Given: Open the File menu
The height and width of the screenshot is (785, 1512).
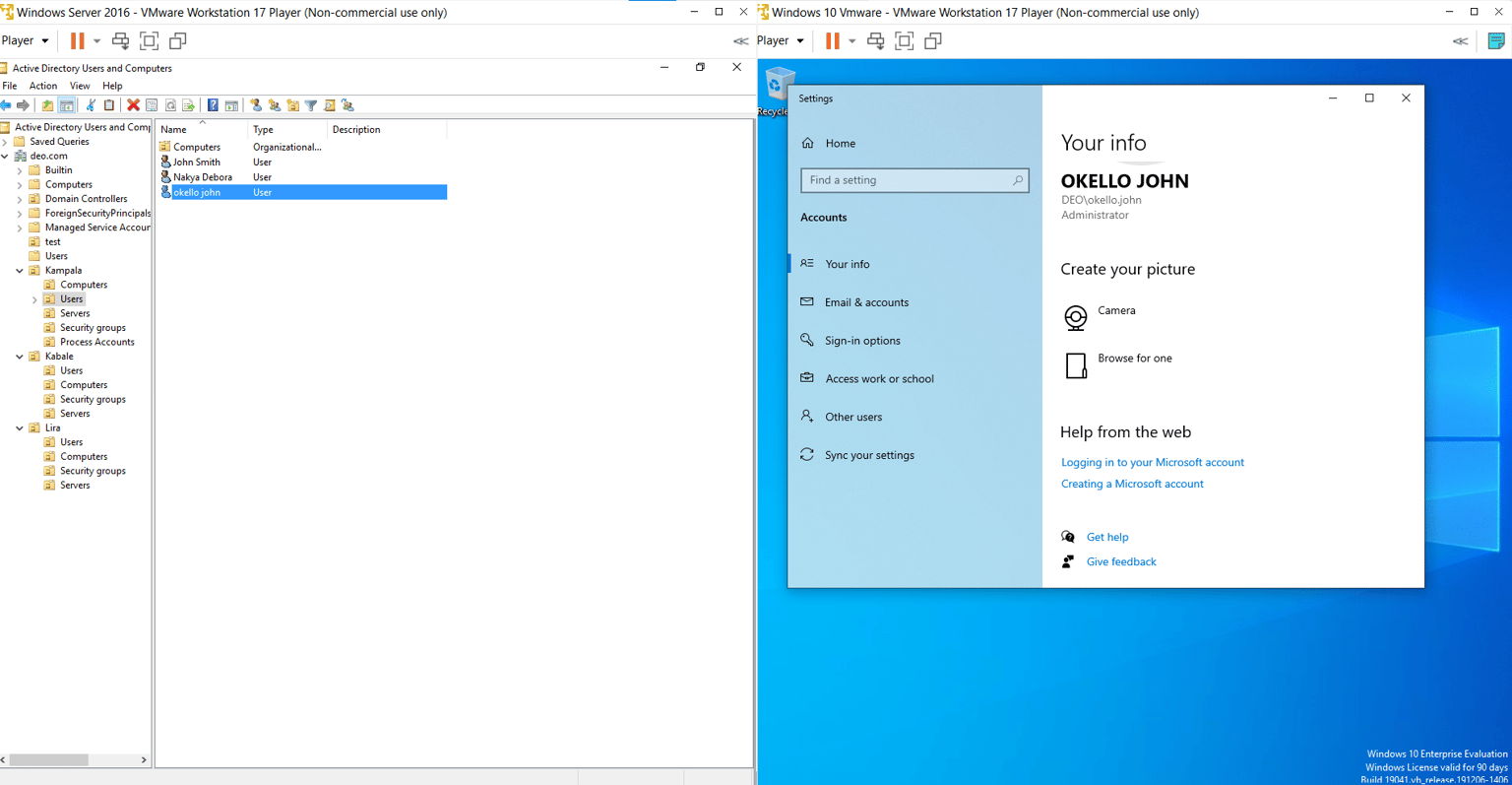Looking at the screenshot, I should point(10,86).
